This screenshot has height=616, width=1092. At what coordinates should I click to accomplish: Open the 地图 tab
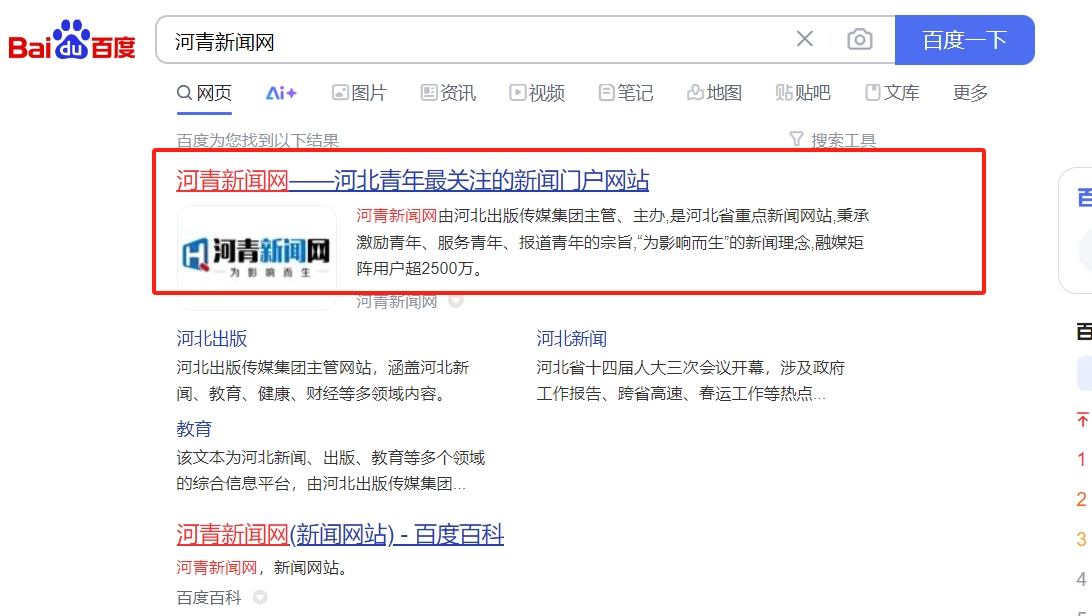coord(715,93)
